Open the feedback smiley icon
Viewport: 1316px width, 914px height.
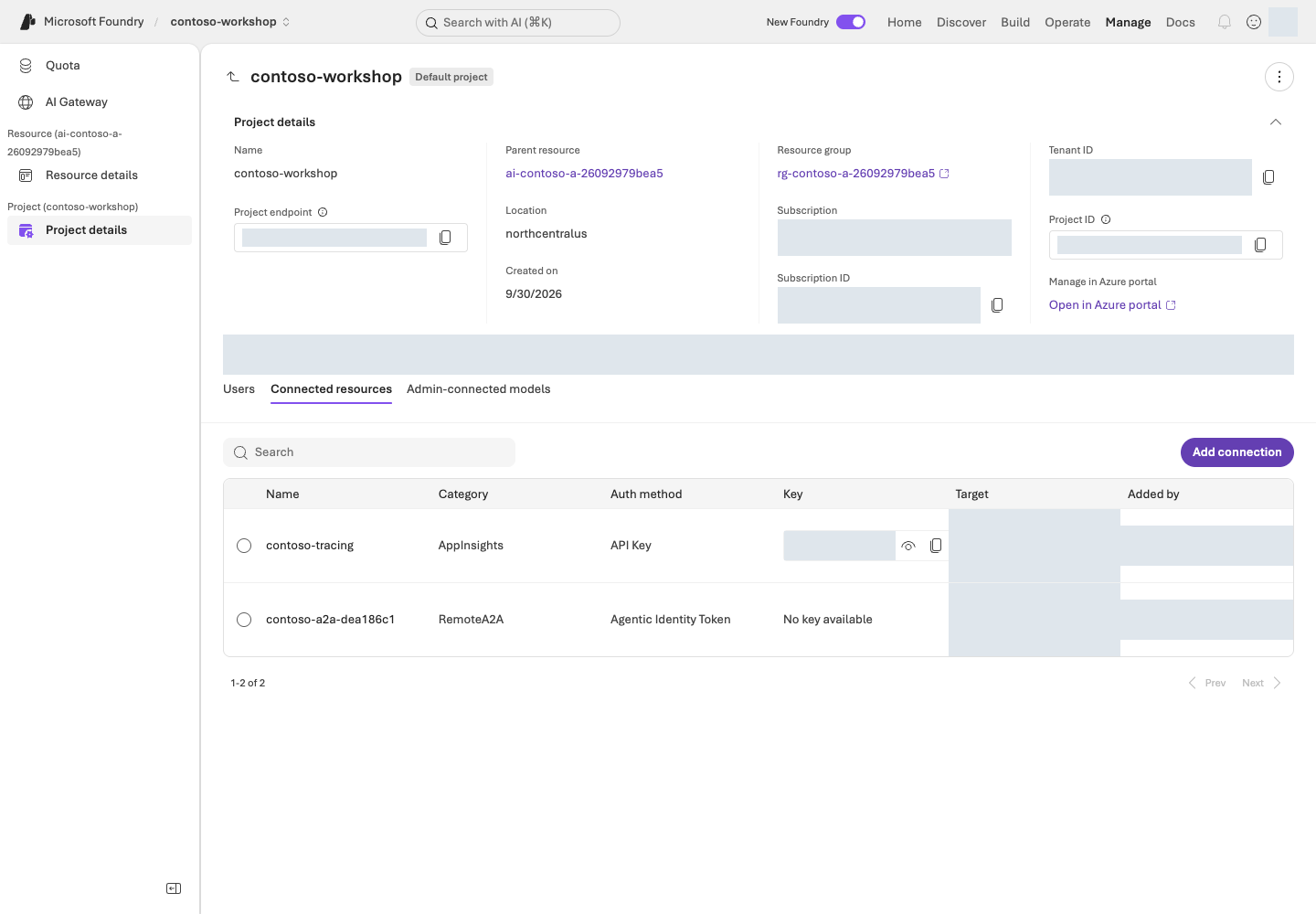(x=1254, y=22)
